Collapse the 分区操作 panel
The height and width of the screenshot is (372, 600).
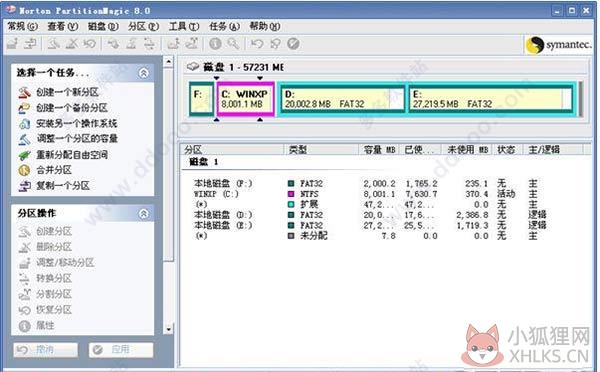144,214
